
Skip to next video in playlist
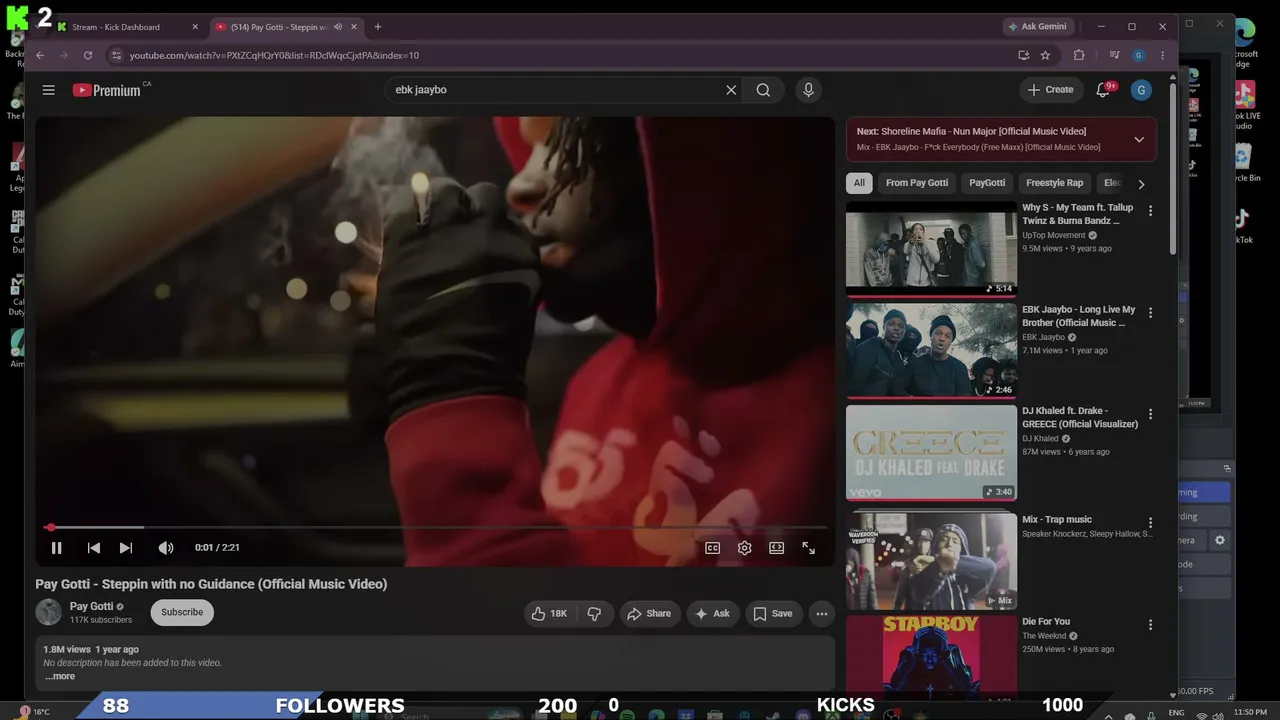click(x=126, y=548)
